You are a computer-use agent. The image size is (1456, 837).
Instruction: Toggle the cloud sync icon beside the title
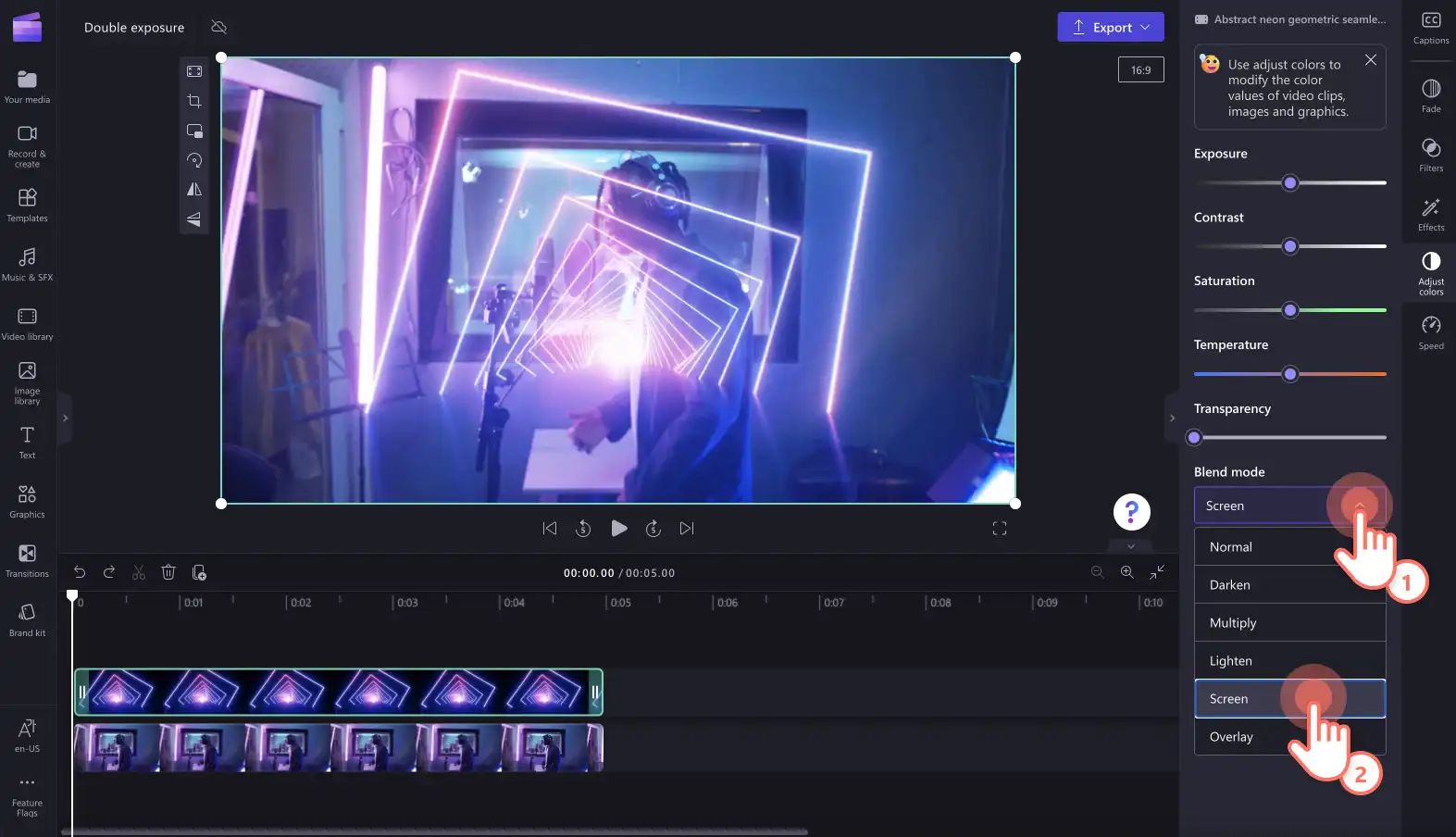pos(219,27)
